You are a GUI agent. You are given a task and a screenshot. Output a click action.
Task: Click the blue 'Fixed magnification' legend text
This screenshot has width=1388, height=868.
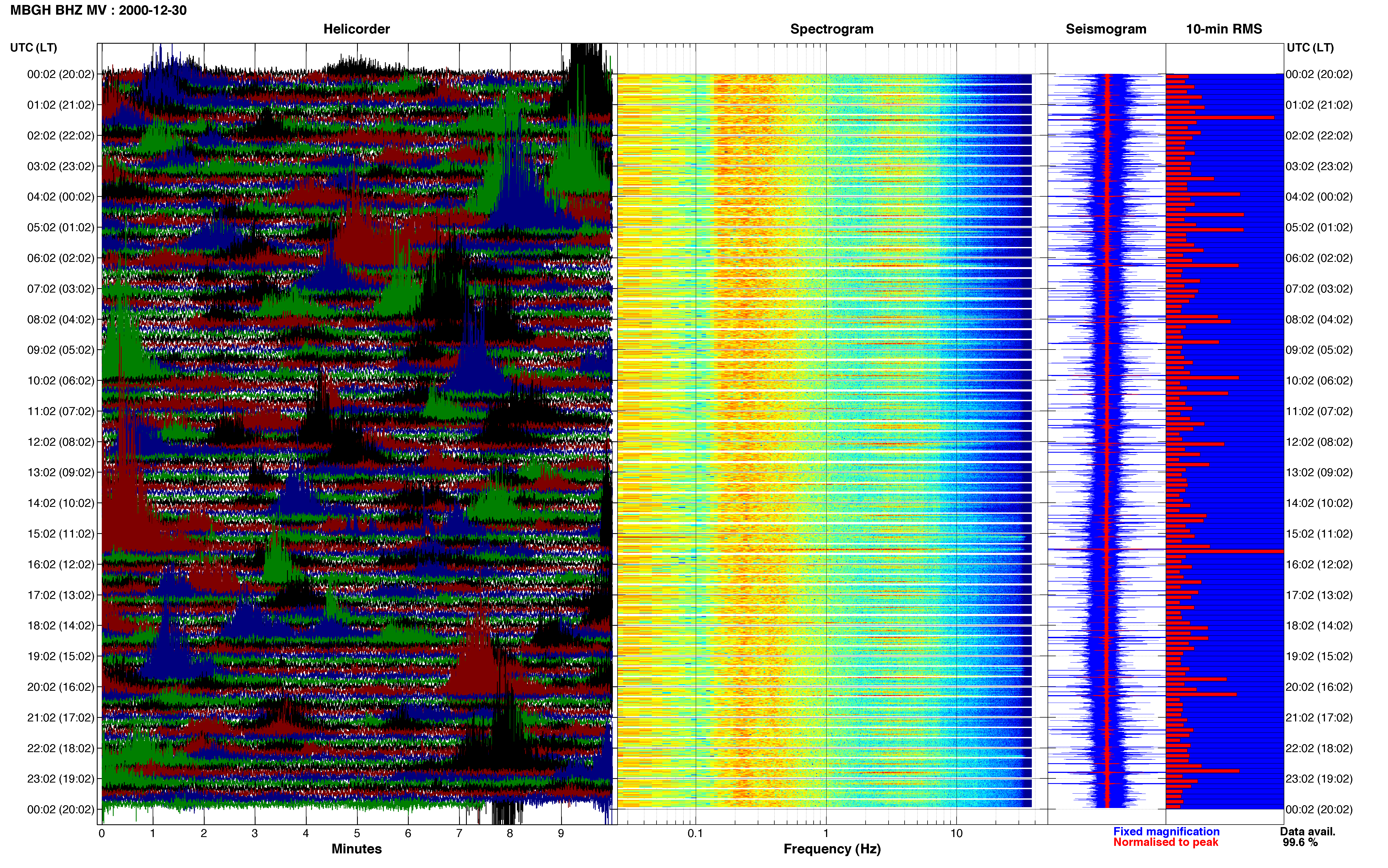click(x=1166, y=831)
